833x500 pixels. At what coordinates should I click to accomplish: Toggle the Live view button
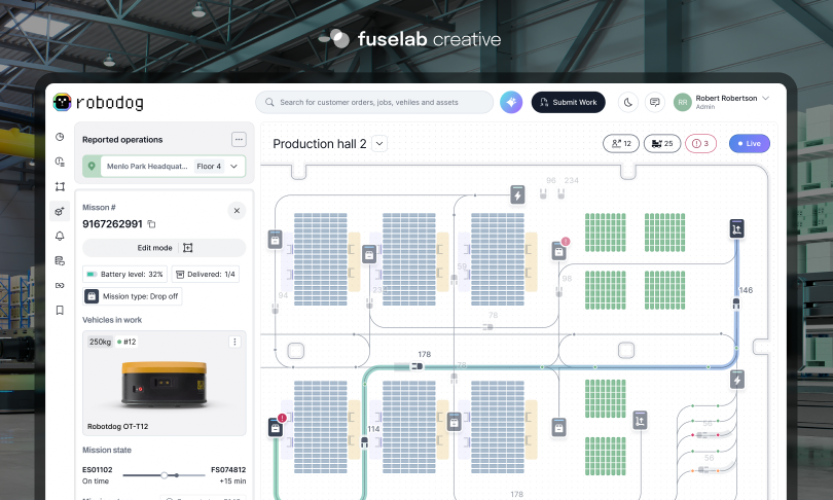(x=749, y=143)
